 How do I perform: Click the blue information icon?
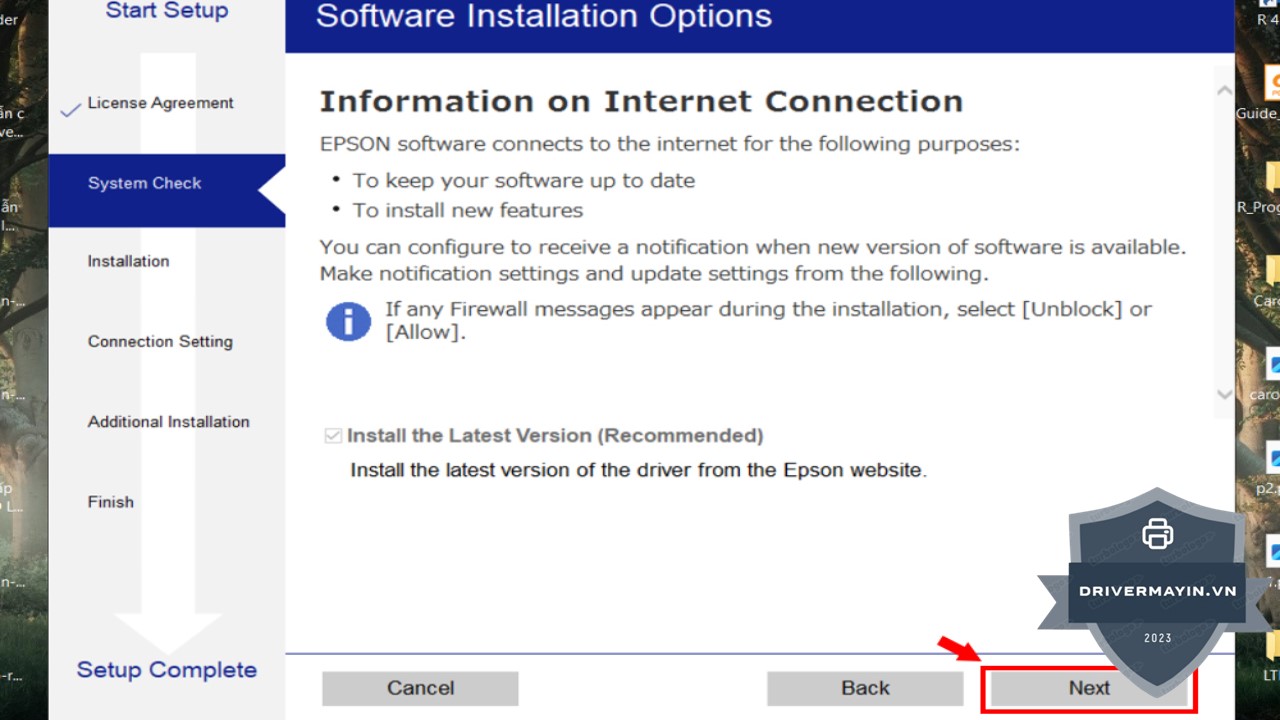pyautogui.click(x=348, y=322)
